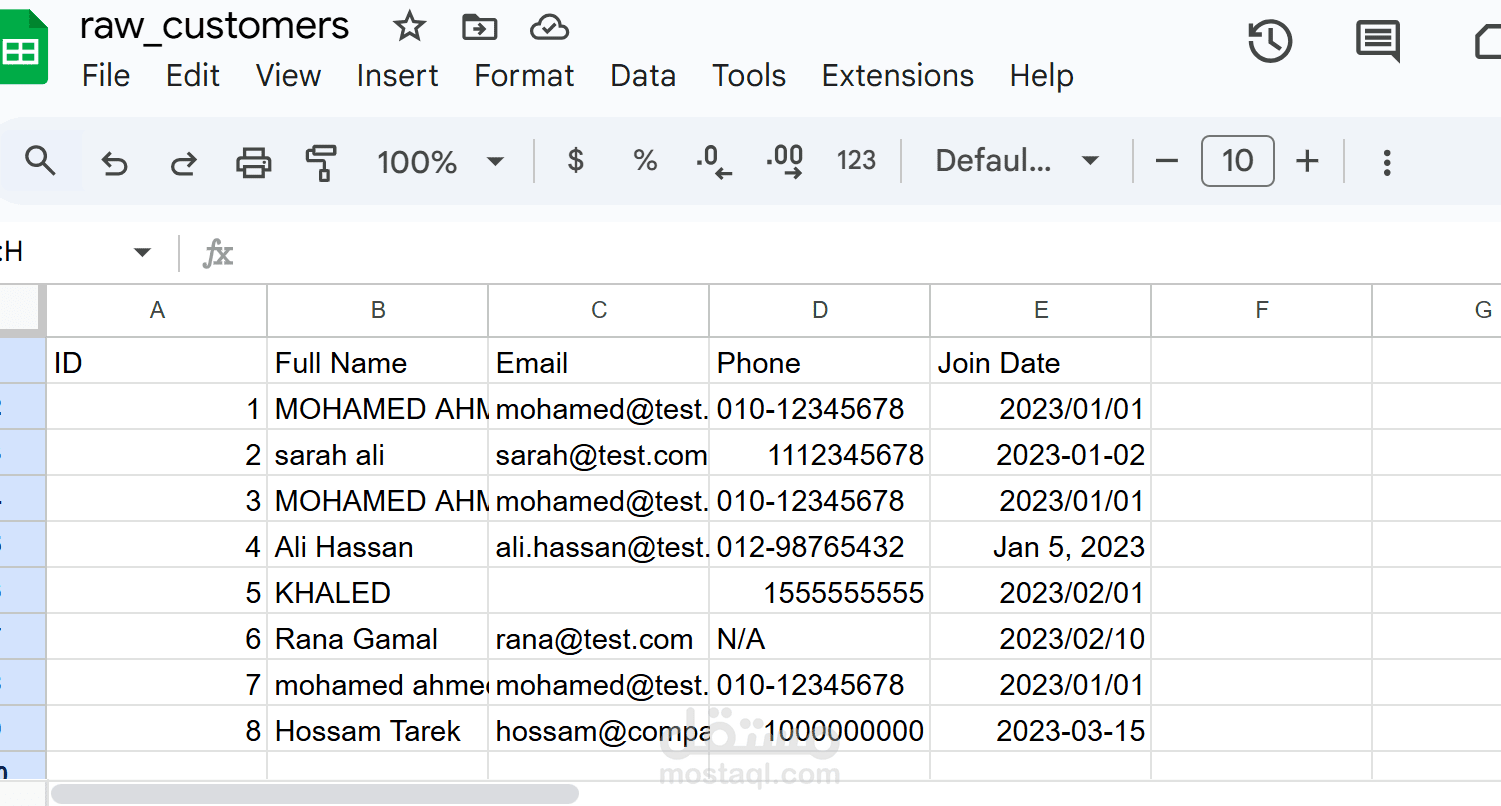Print the spreadsheet
1501x806 pixels.
253,162
